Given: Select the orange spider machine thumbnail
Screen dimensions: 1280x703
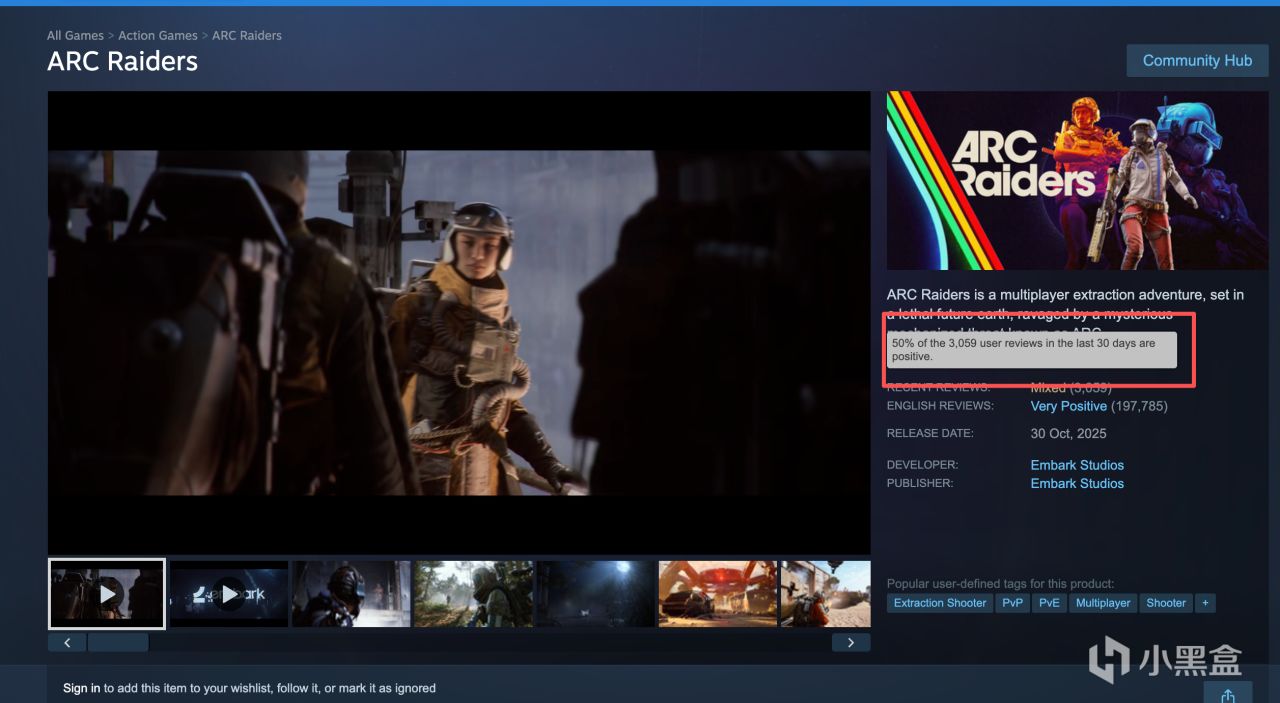Looking at the screenshot, I should (717, 594).
